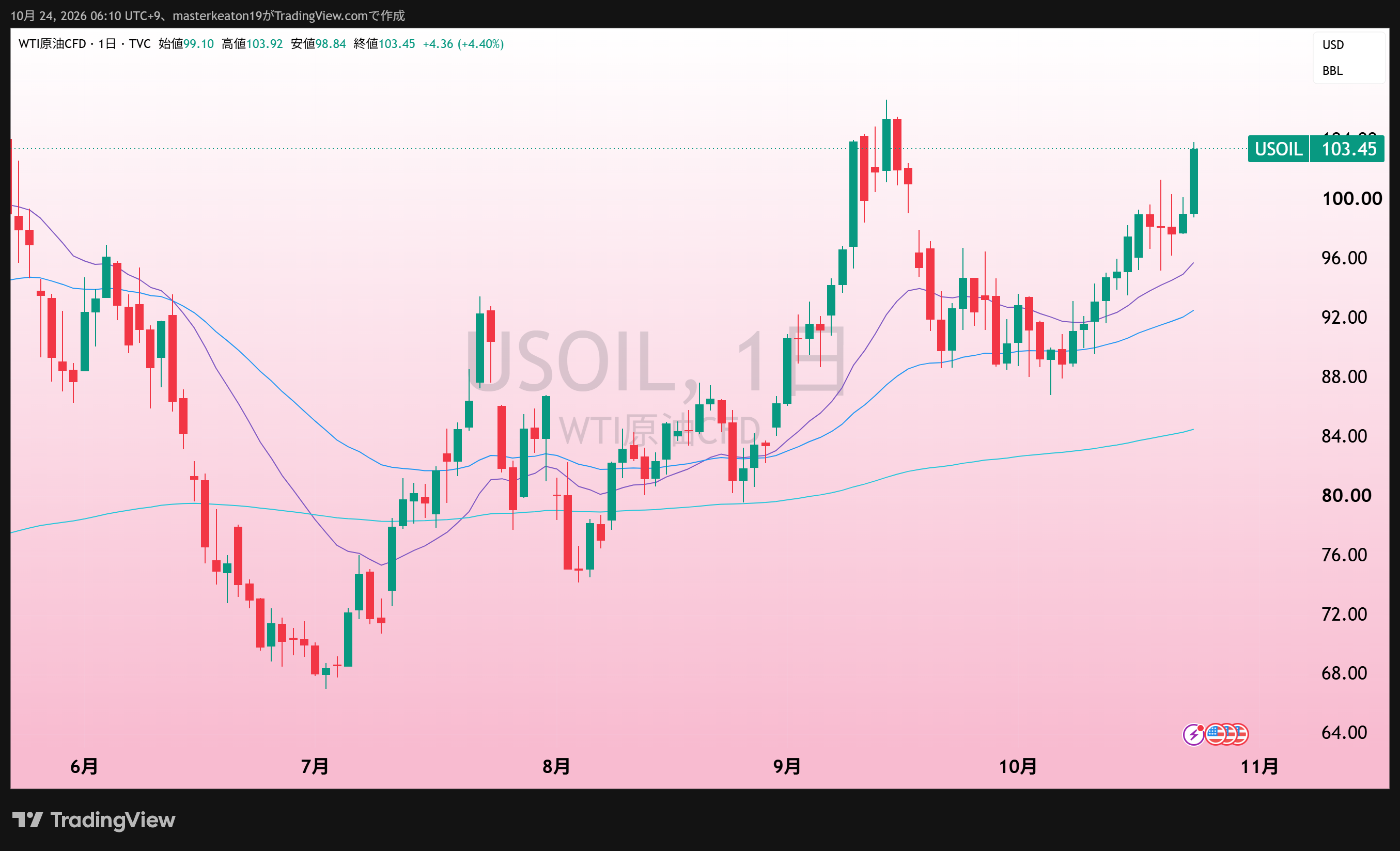1400x851 pixels.
Task: Select 9月 on the time axis
Action: 787,767
